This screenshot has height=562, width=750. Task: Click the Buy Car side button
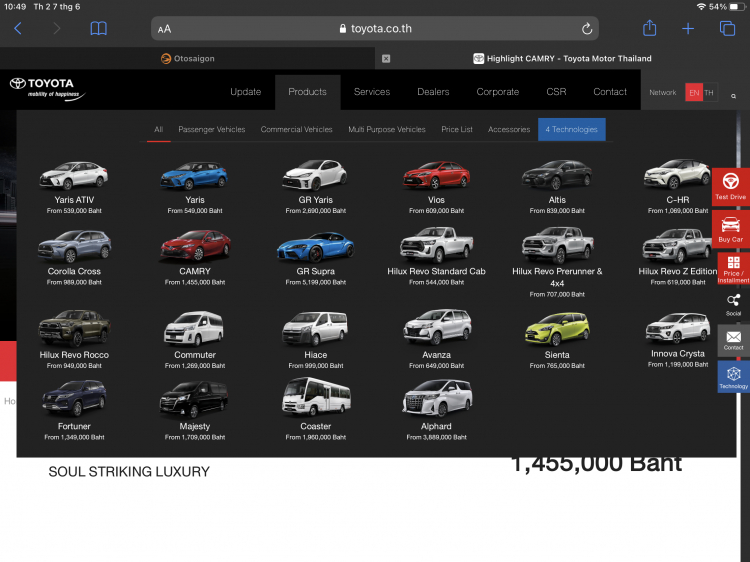(x=730, y=230)
